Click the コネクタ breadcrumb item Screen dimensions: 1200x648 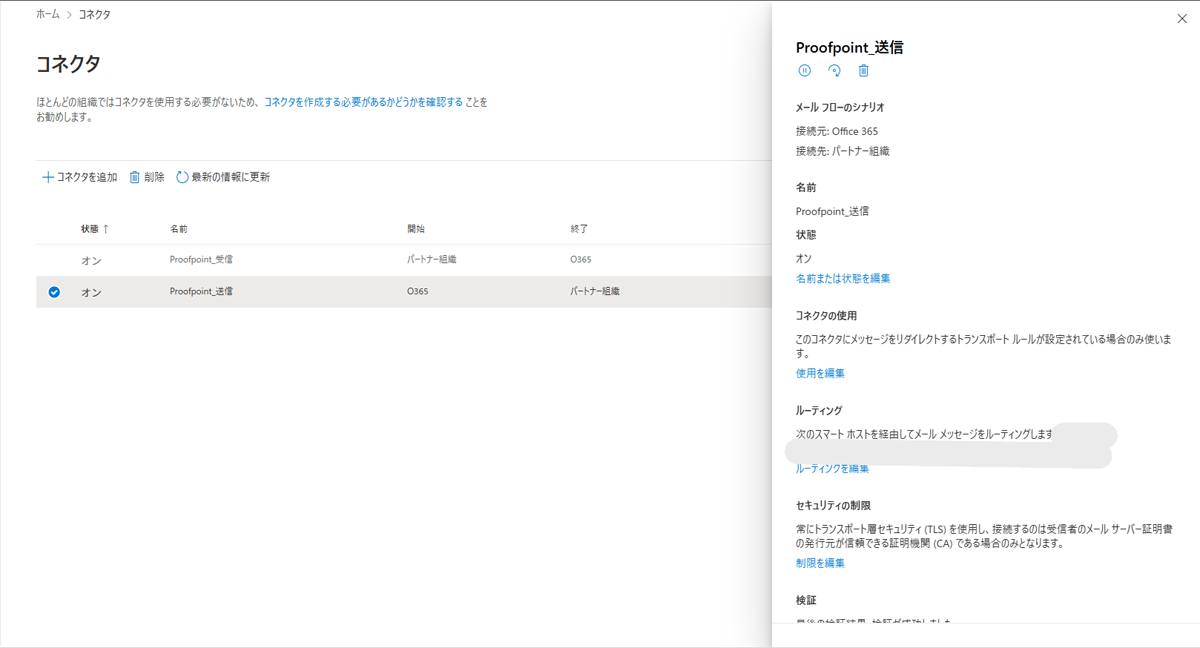(95, 15)
